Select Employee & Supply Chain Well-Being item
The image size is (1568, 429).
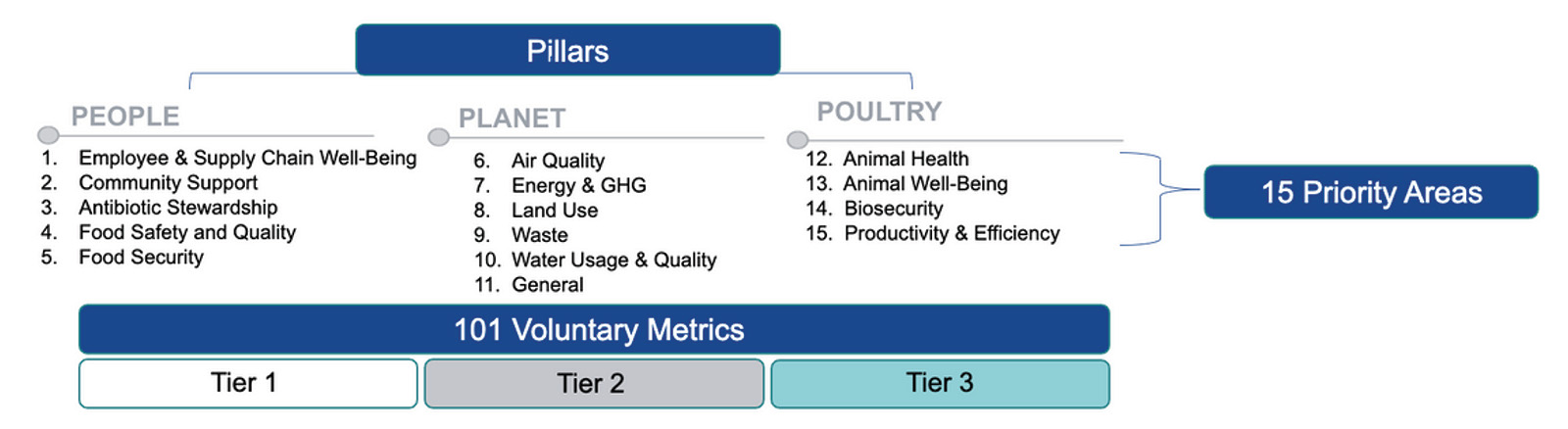pos(248,158)
